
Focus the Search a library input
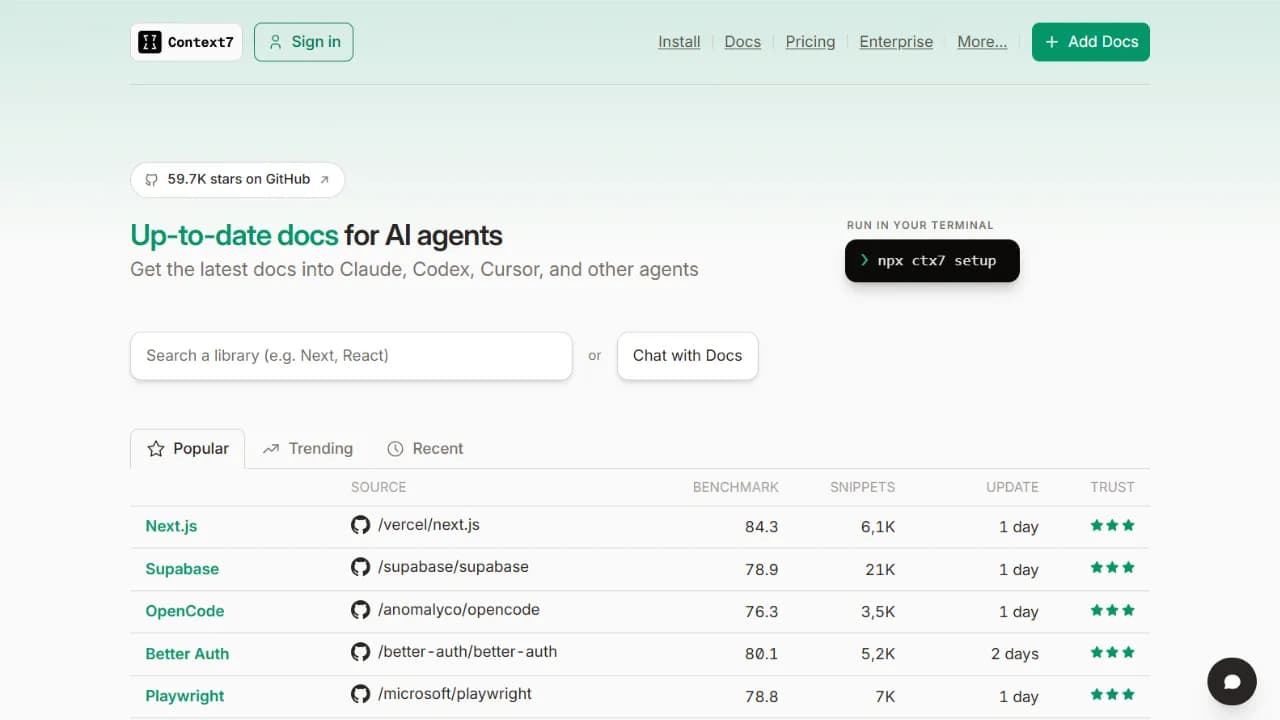[x=351, y=356]
